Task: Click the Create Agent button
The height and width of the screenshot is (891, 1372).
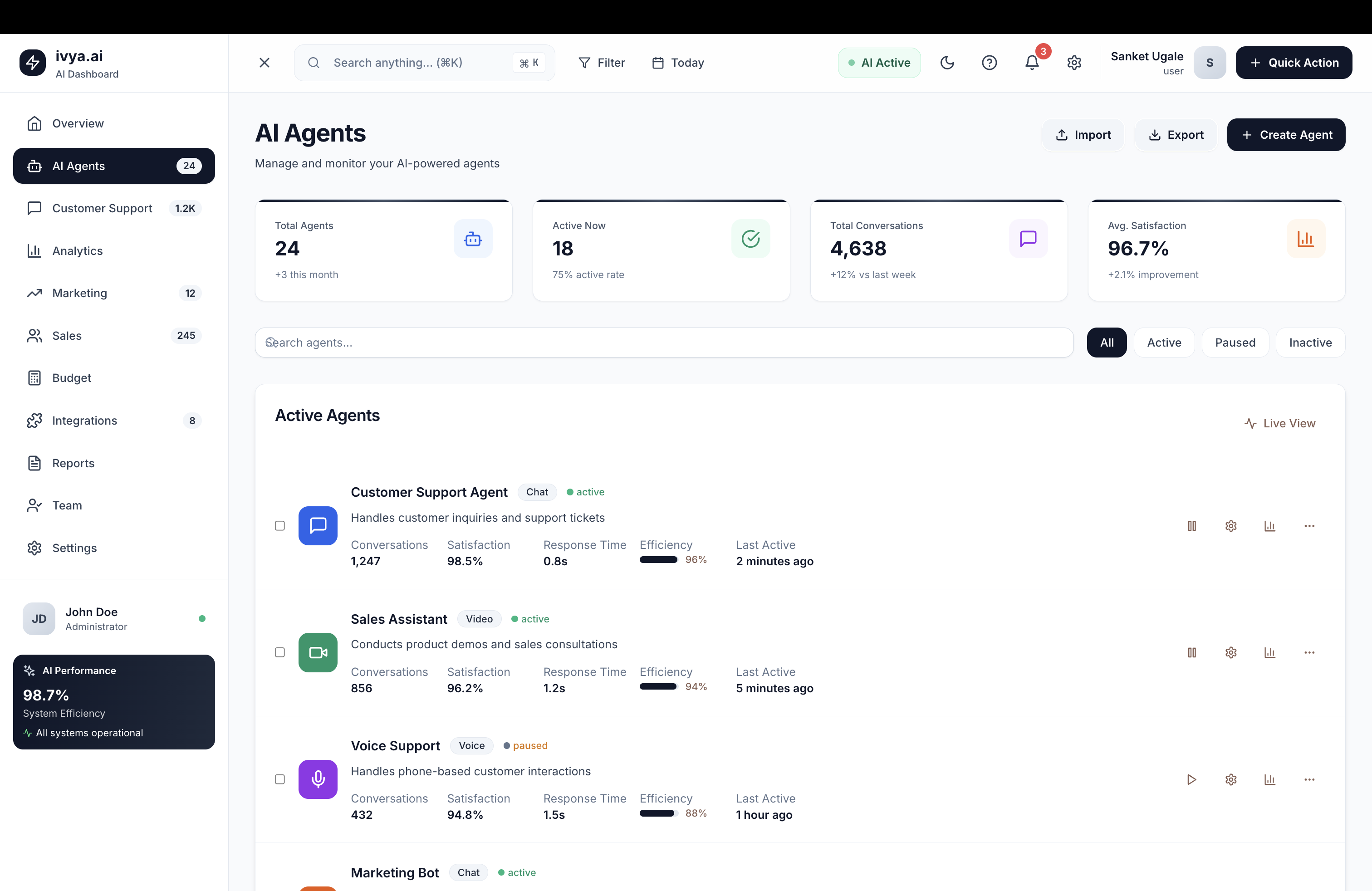Action: coord(1285,135)
